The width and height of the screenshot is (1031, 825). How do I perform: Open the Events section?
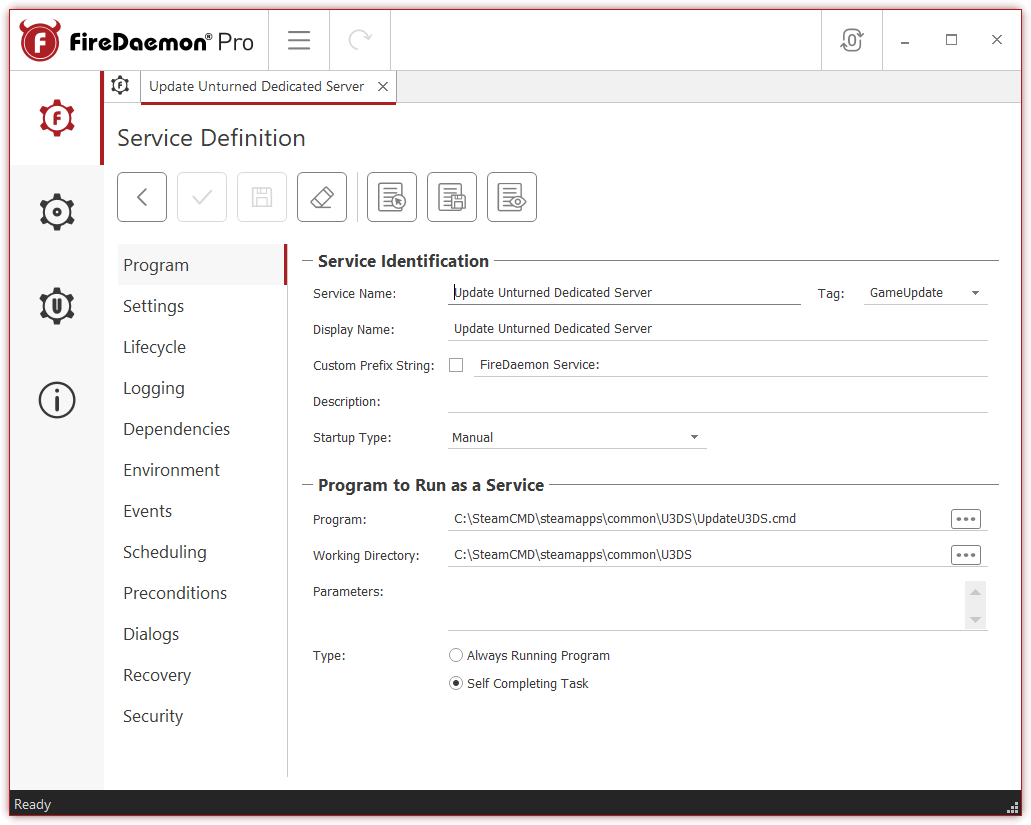point(201,511)
